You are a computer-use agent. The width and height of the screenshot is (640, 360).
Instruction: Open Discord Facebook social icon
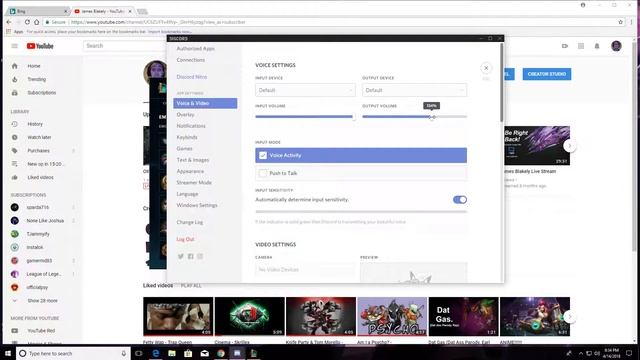point(191,256)
